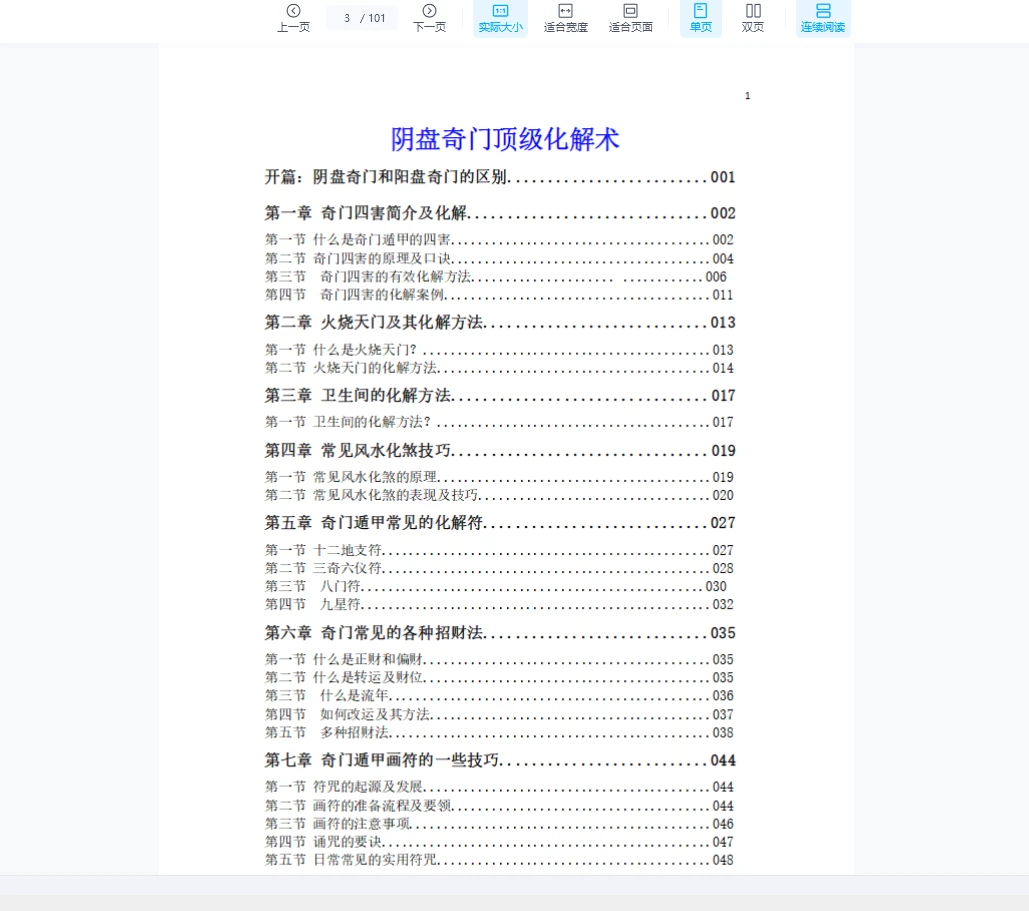Open chapter 第五章 奇门遁甲常见的化解符

tap(499, 523)
